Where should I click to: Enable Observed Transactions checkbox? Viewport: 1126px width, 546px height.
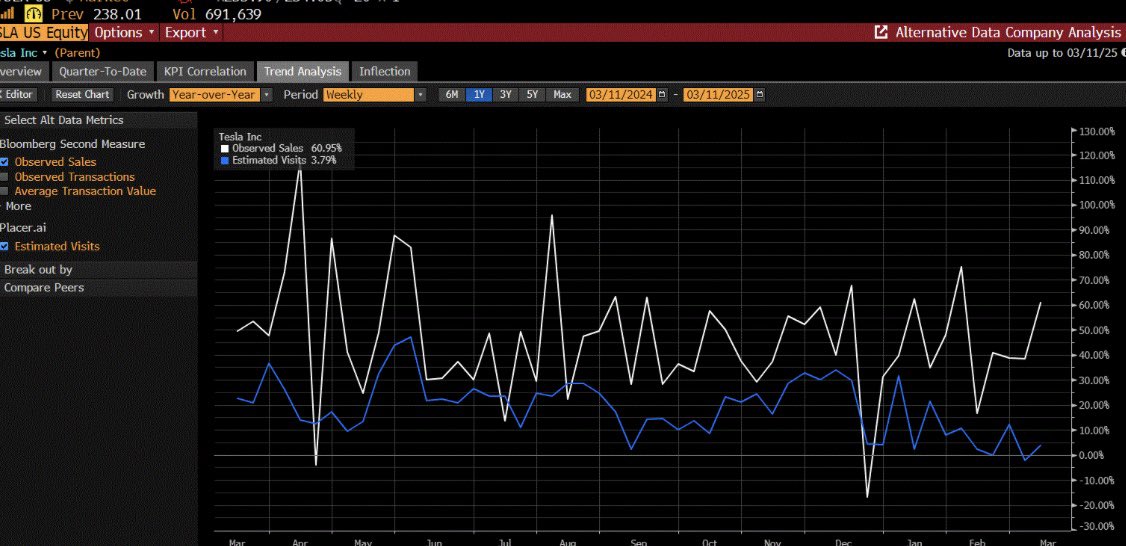tap(4, 177)
